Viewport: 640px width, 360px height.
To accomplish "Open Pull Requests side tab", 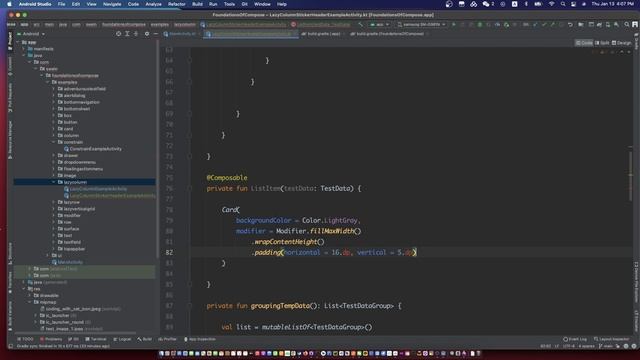I will pyautogui.click(x=10, y=98).
